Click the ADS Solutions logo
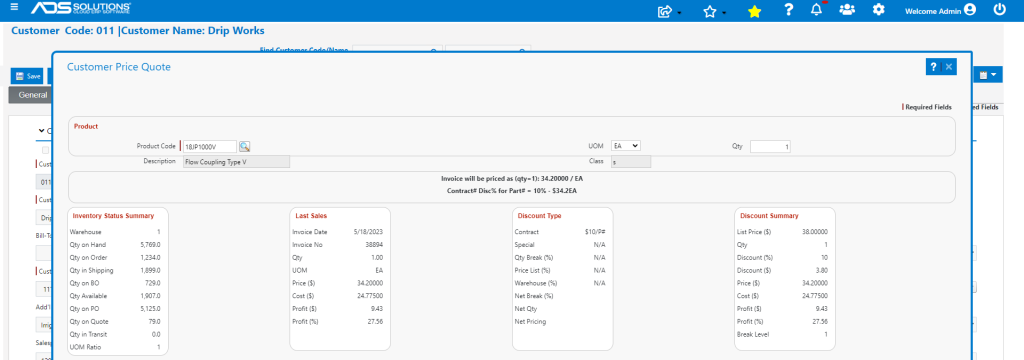1024x360 pixels. [x=81, y=8]
